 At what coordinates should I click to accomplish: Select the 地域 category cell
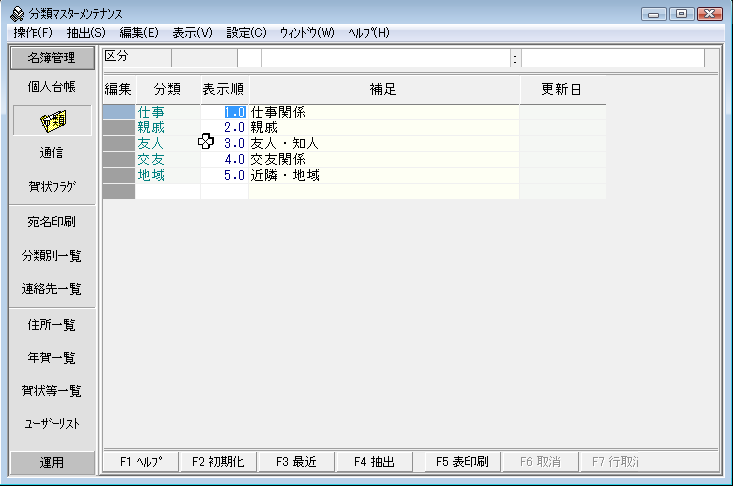167,175
